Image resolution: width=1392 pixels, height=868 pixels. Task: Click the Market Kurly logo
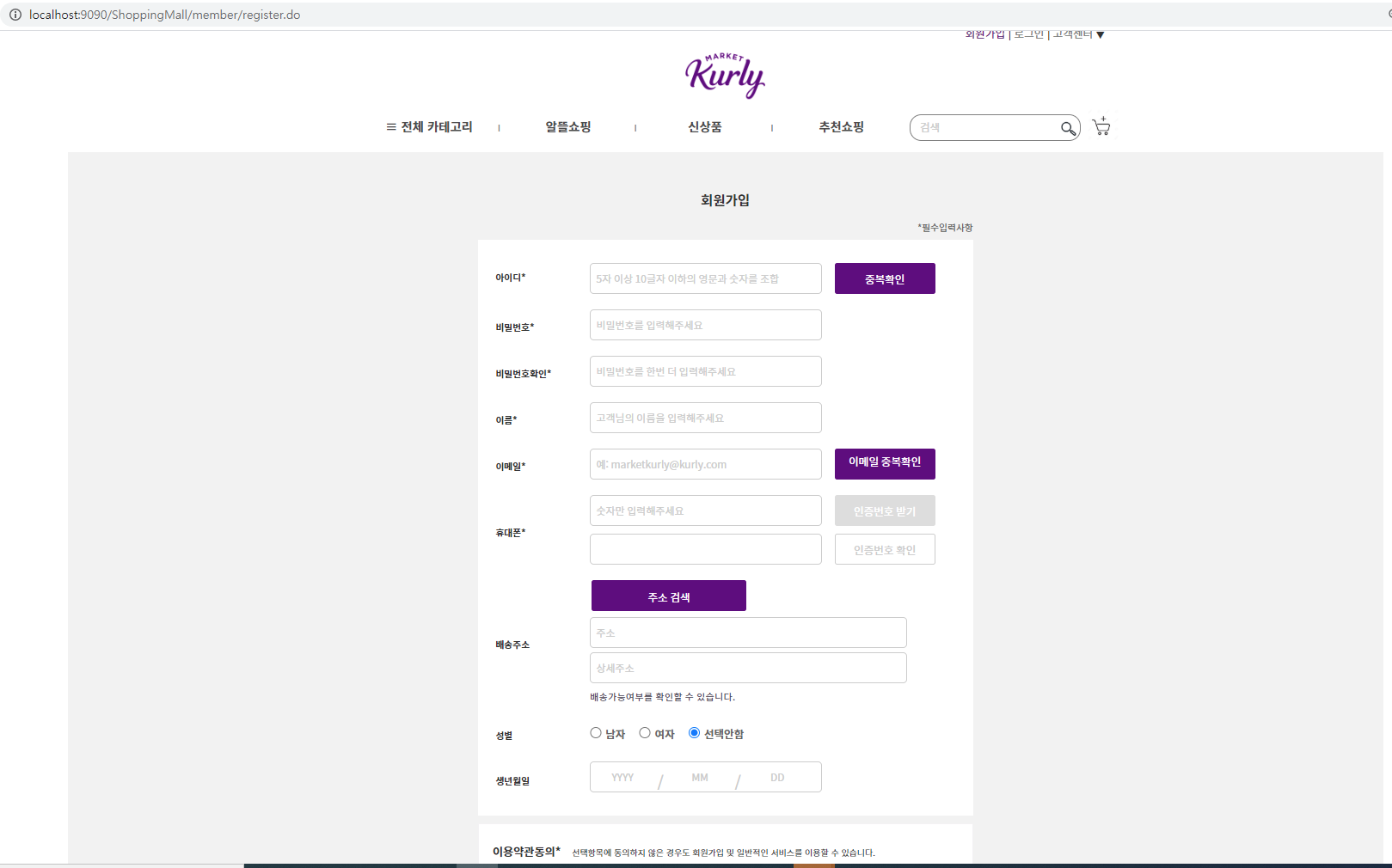pyautogui.click(x=725, y=74)
